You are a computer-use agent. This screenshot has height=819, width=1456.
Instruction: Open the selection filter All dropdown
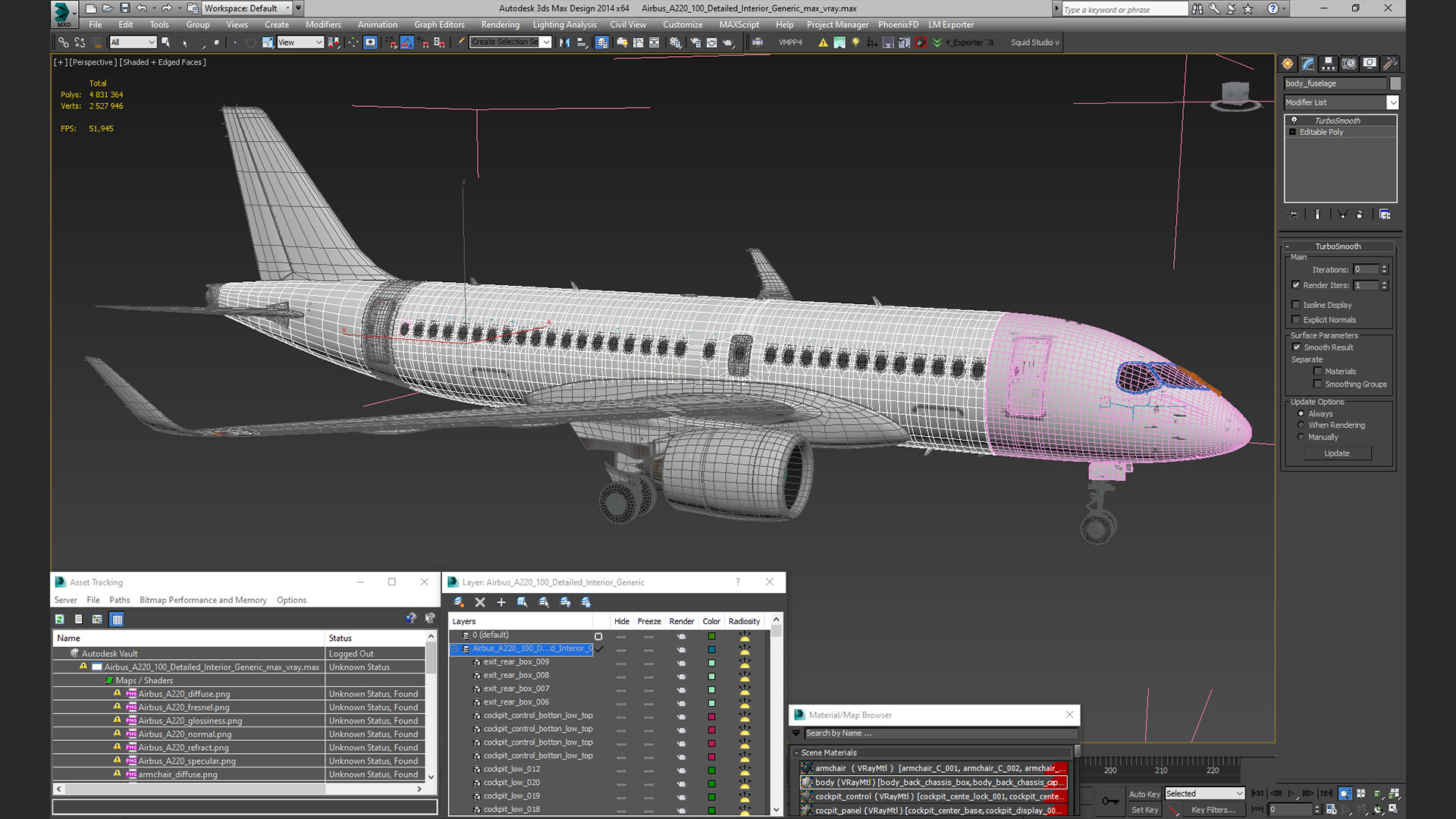pos(133,42)
